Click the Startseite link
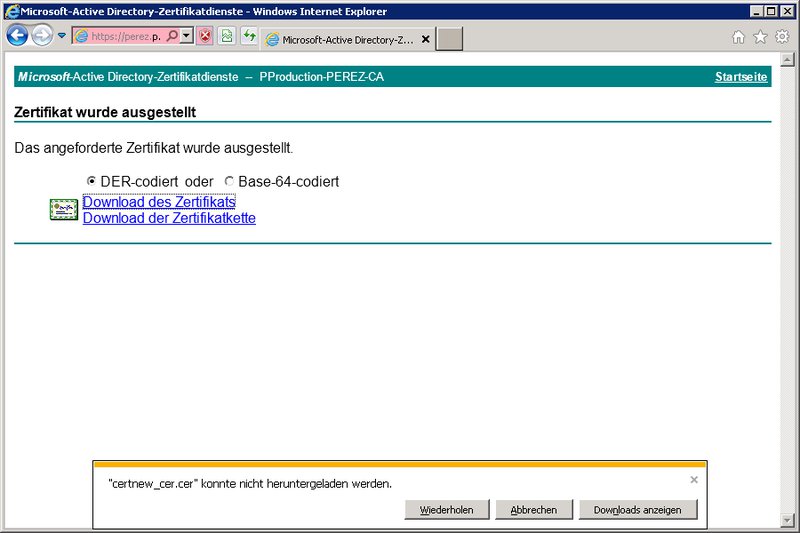 pos(741,77)
